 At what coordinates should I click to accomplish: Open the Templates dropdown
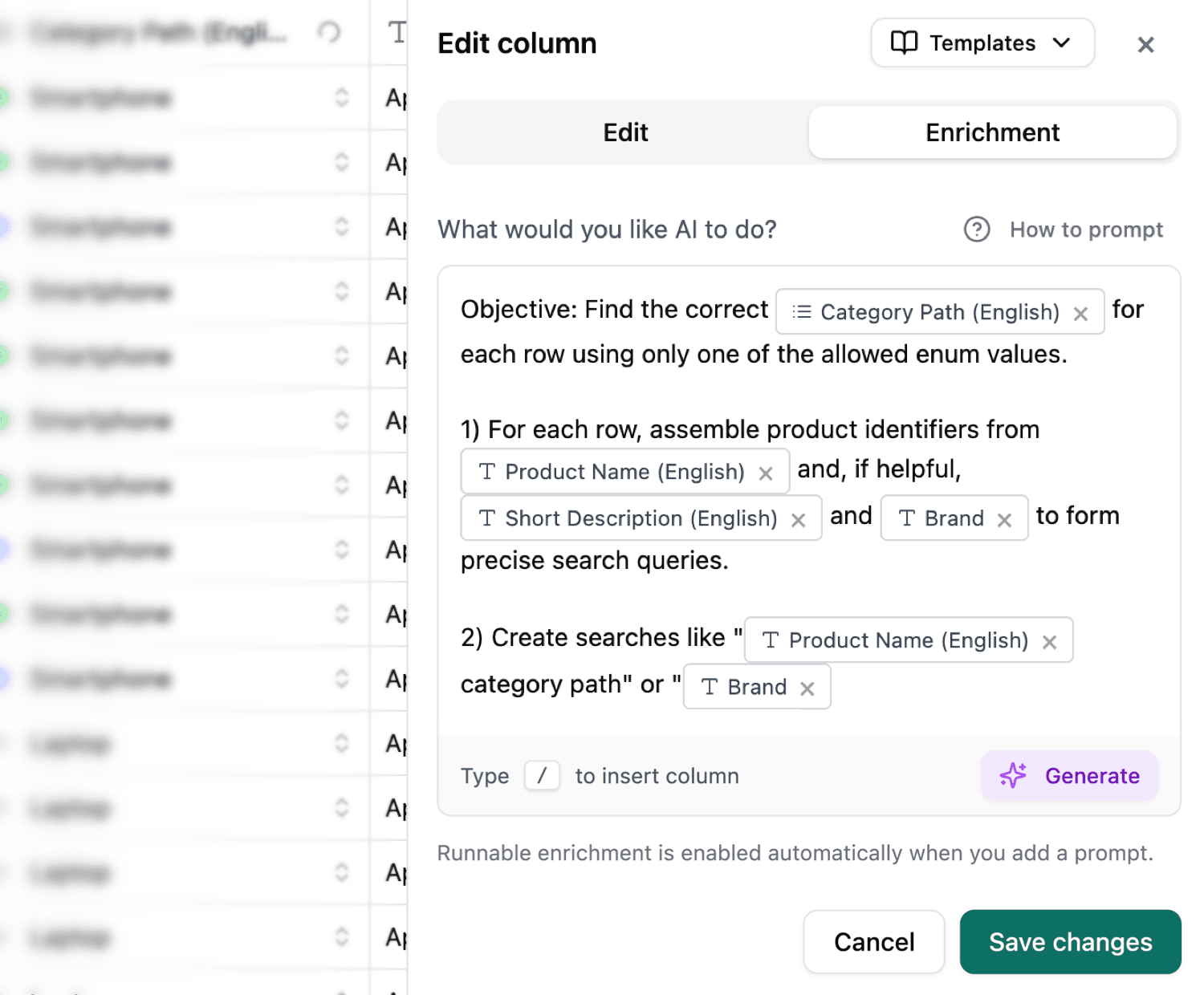coord(981,43)
